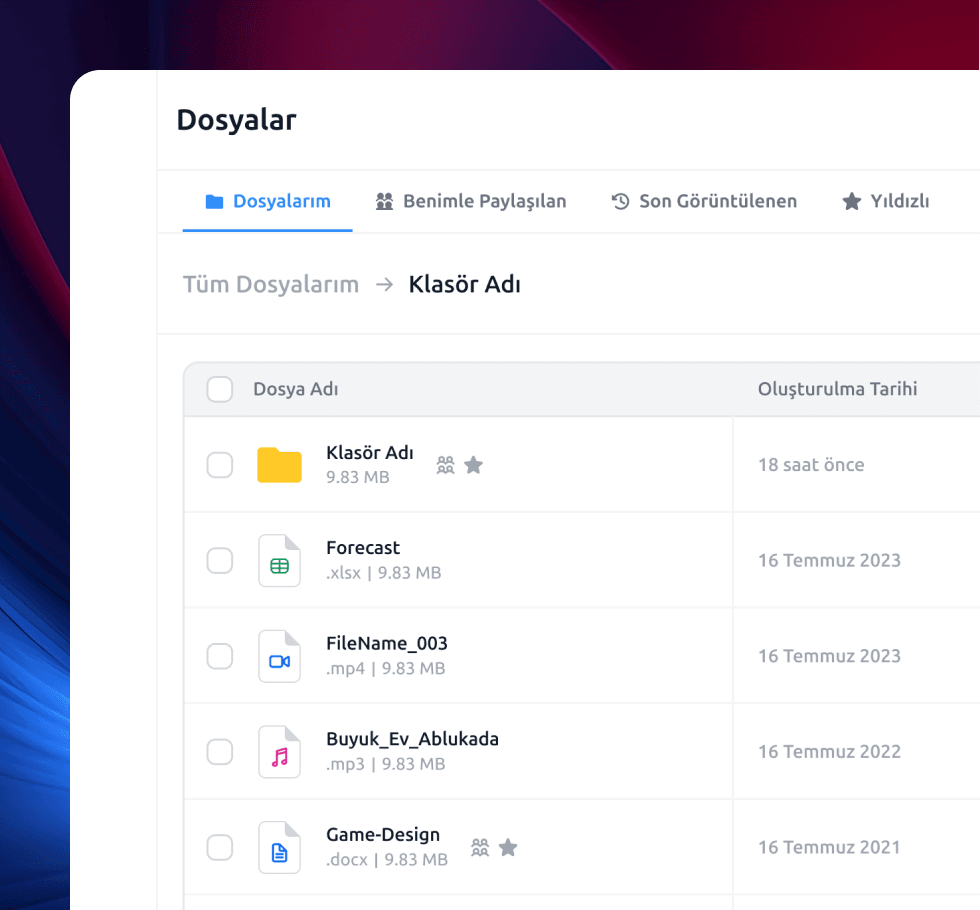Select the Buyuk_Ev_Ablukada row checkbox

[x=220, y=752]
